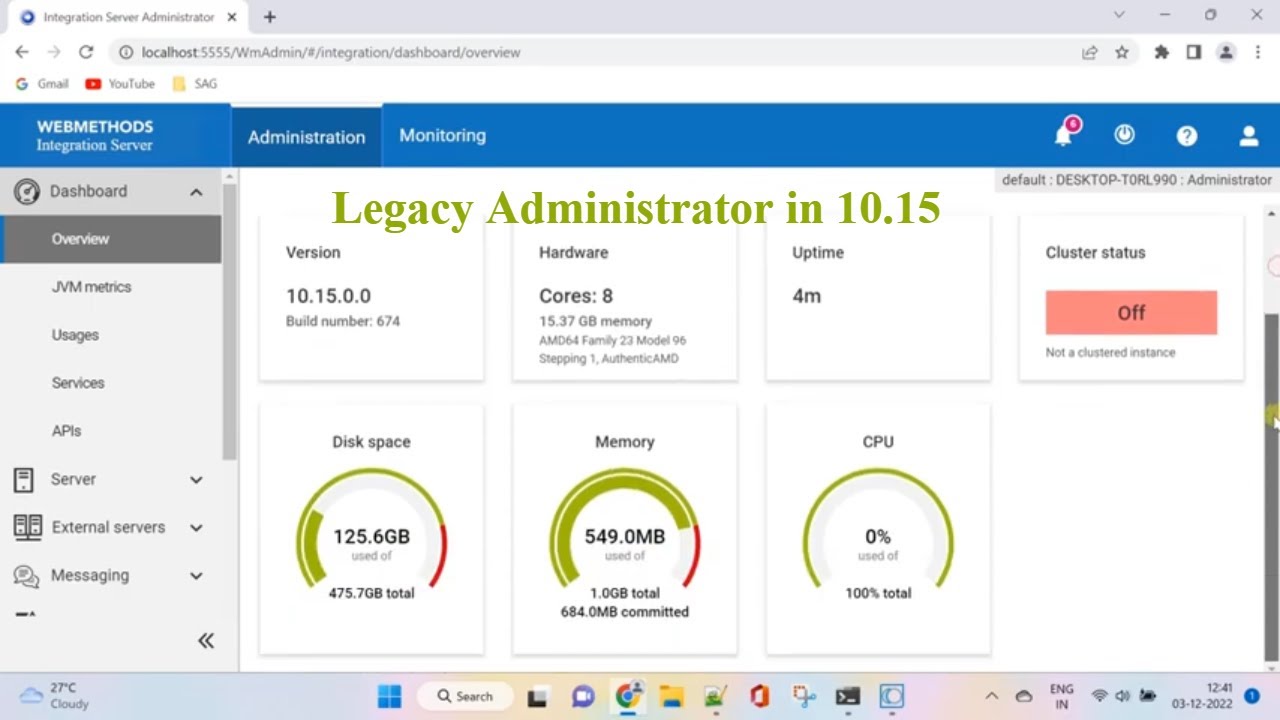Open the browser extensions puzzle icon

click(1161, 52)
